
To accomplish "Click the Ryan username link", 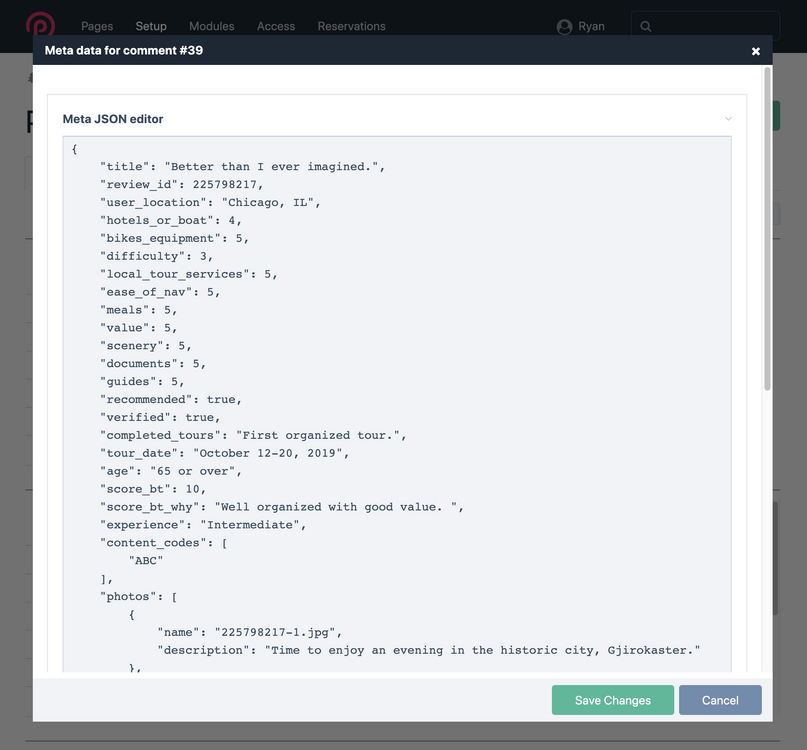I will pos(591,26).
